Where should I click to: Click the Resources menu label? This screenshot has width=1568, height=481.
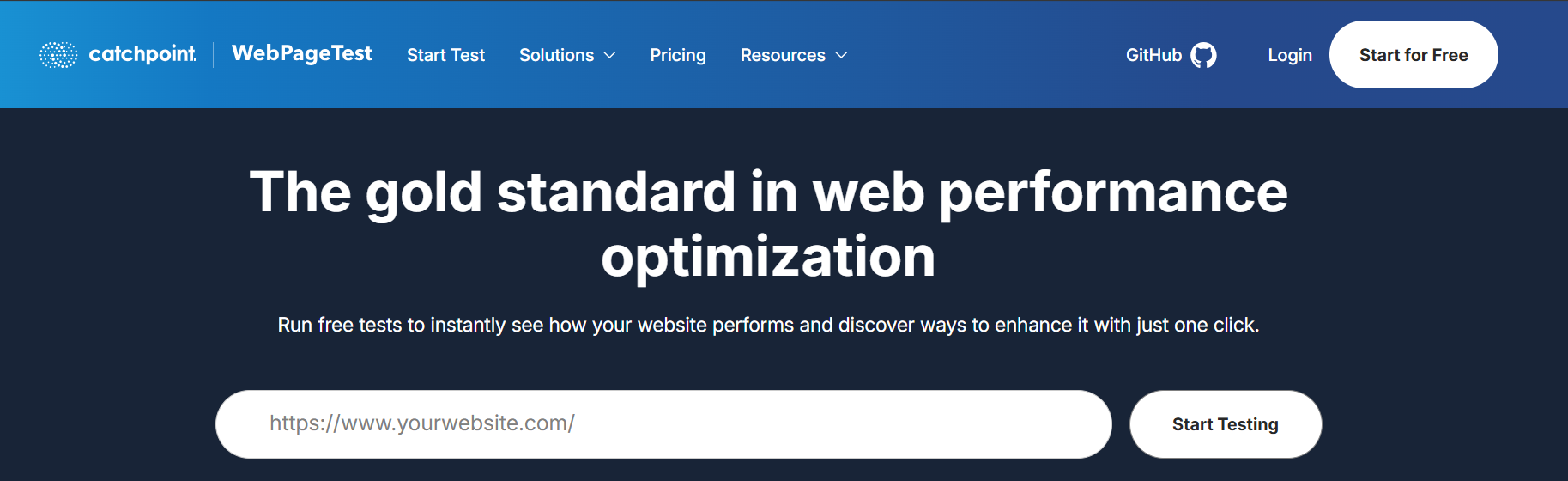(x=783, y=55)
